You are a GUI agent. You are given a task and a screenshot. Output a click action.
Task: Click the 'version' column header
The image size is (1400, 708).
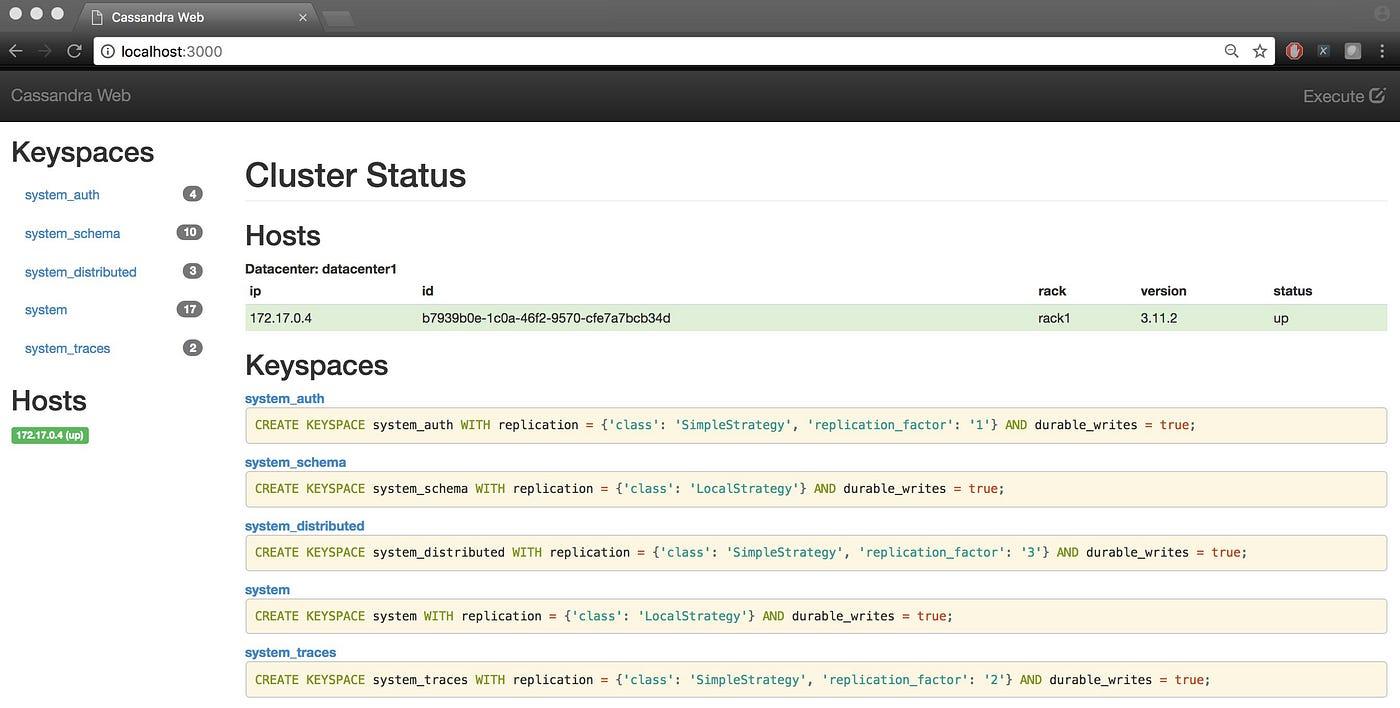pos(1163,291)
